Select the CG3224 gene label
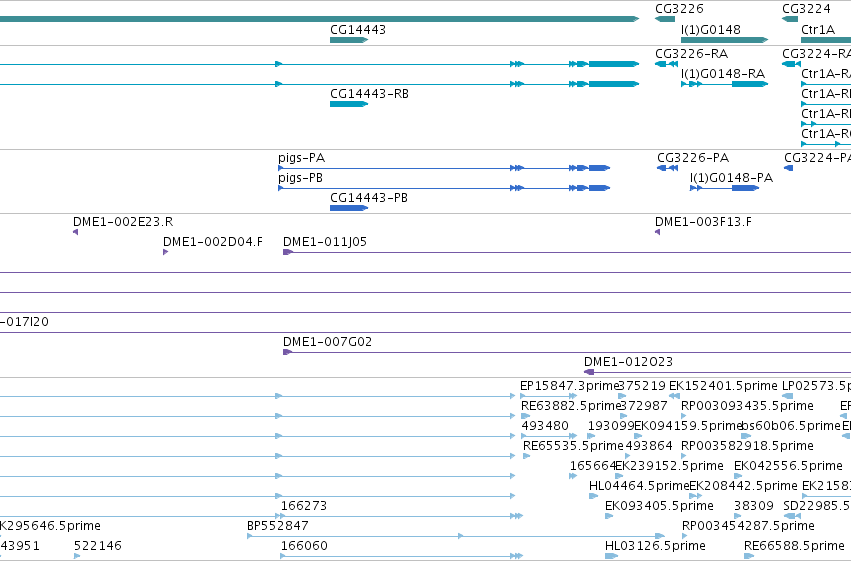Viewport: 851px width, 561px height. 806,9
